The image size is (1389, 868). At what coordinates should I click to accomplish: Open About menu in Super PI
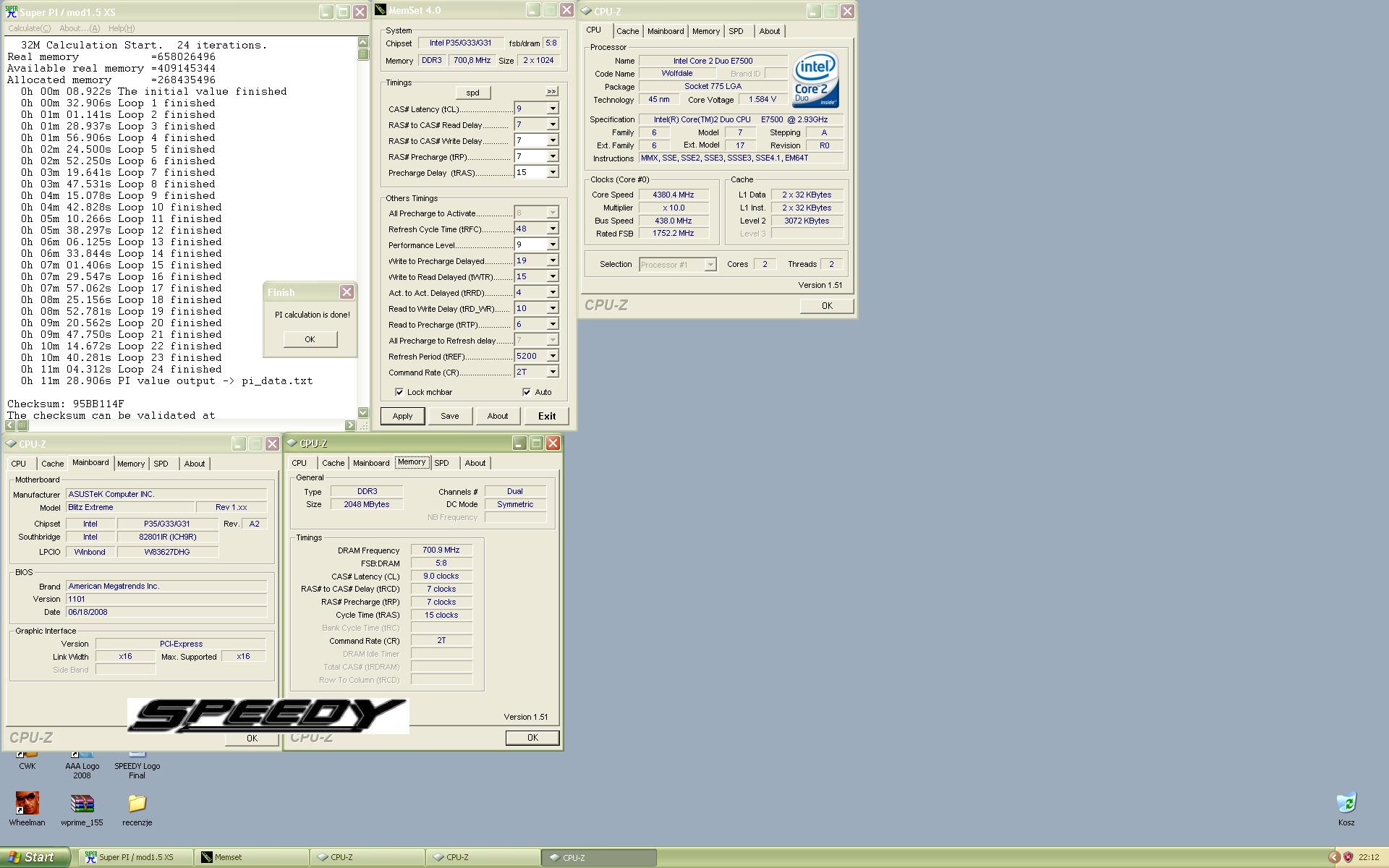click(x=80, y=28)
